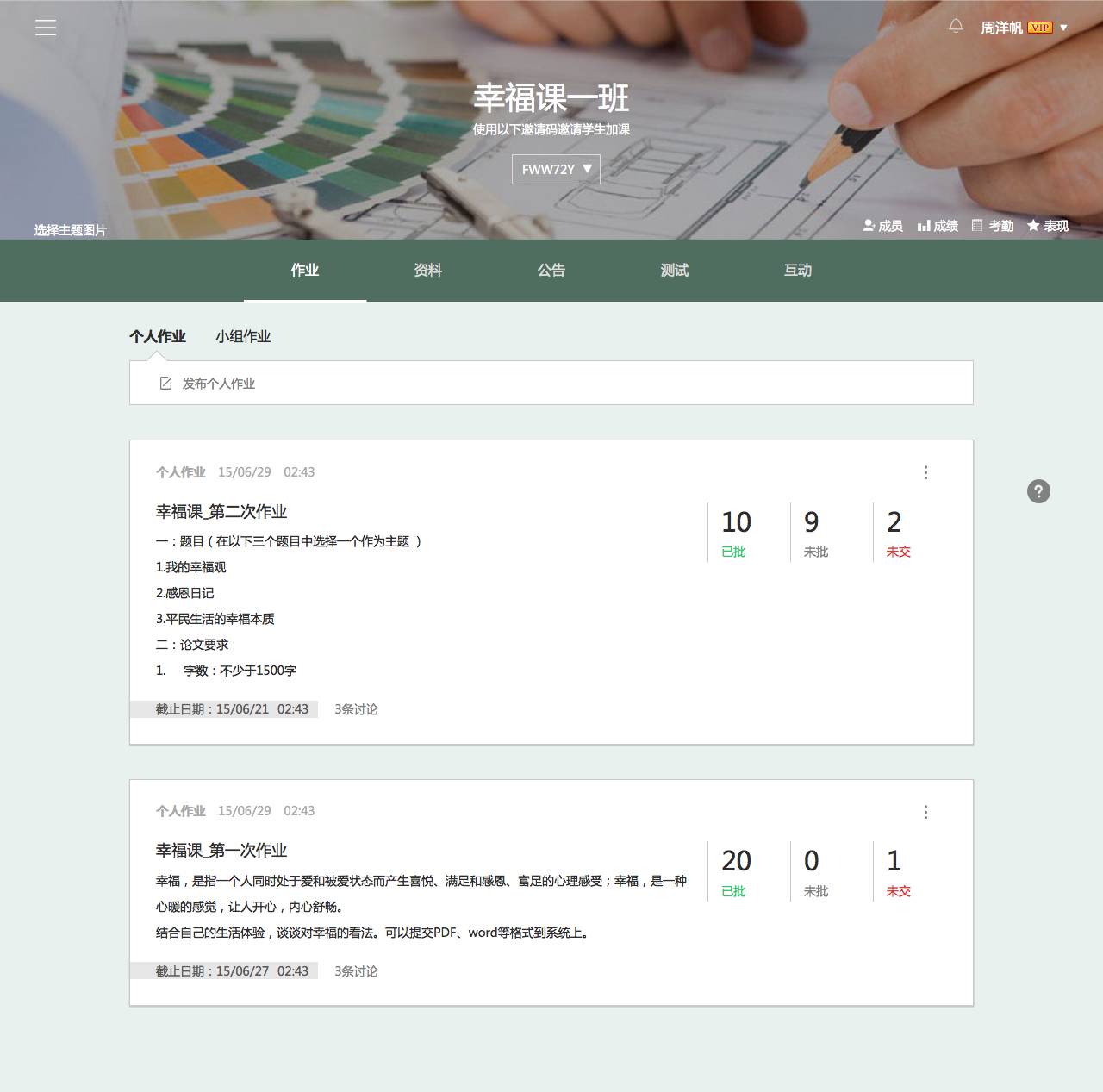Click the VIP badge icon
Viewport: 1103px width, 1092px height.
(1040, 28)
